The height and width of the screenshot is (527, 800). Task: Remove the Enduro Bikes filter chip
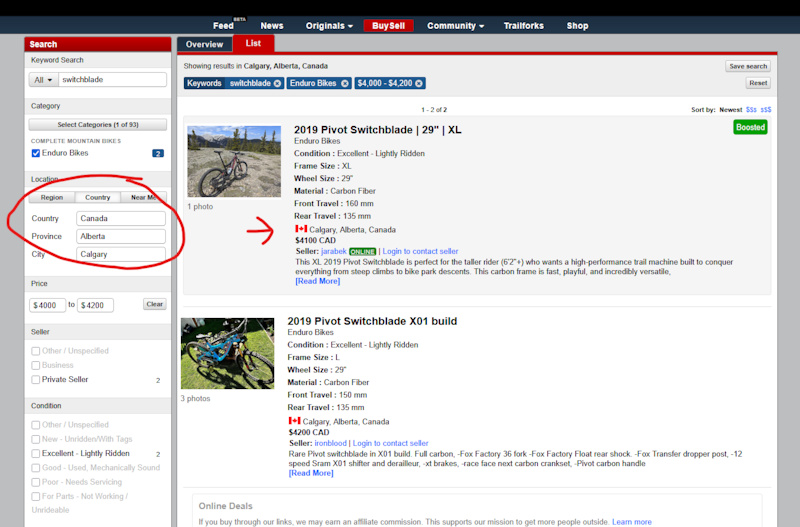[x=345, y=83]
